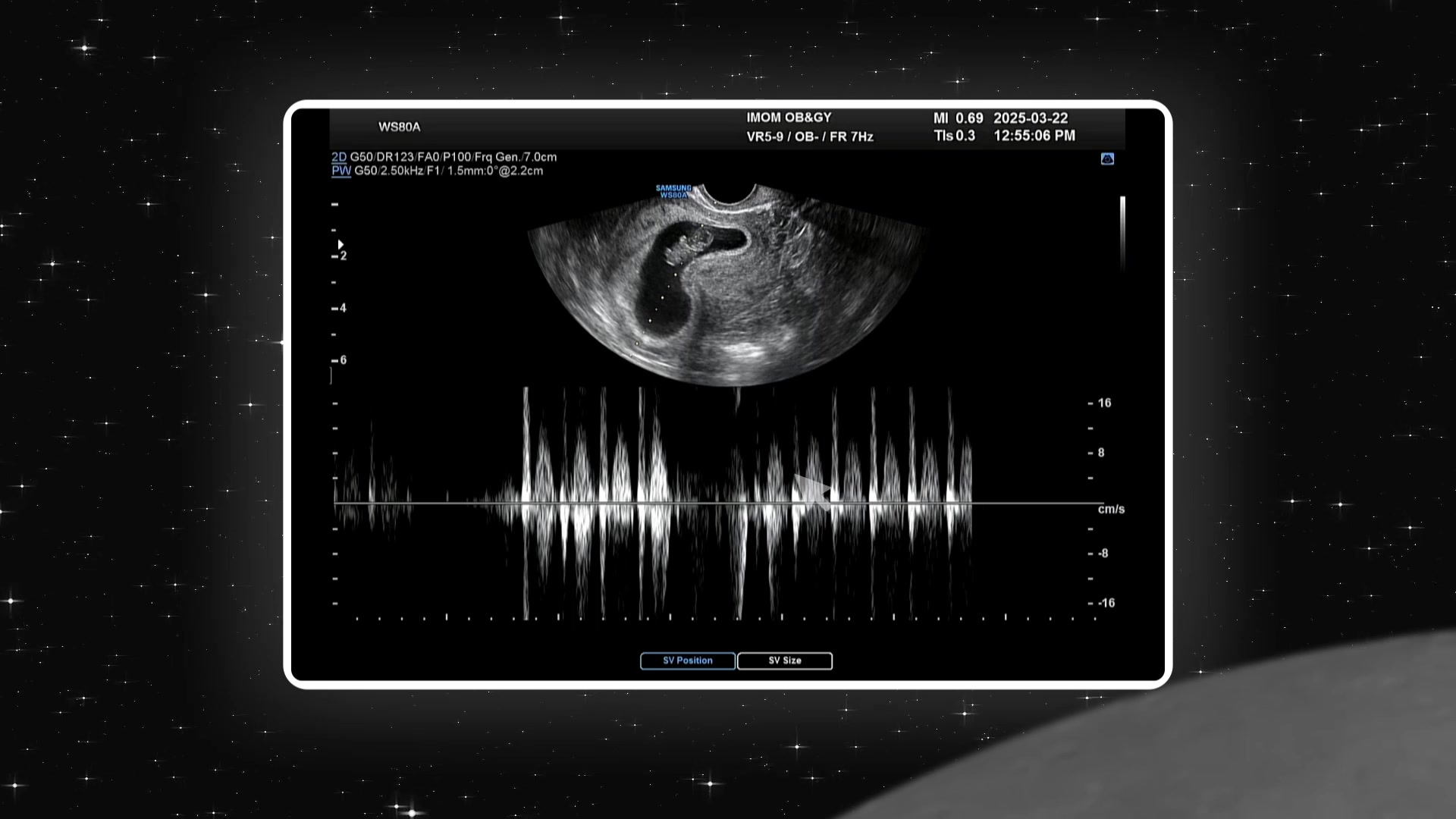The width and height of the screenshot is (1456, 819).
Task: Click the 8 velocity scale label
Action: click(1101, 453)
